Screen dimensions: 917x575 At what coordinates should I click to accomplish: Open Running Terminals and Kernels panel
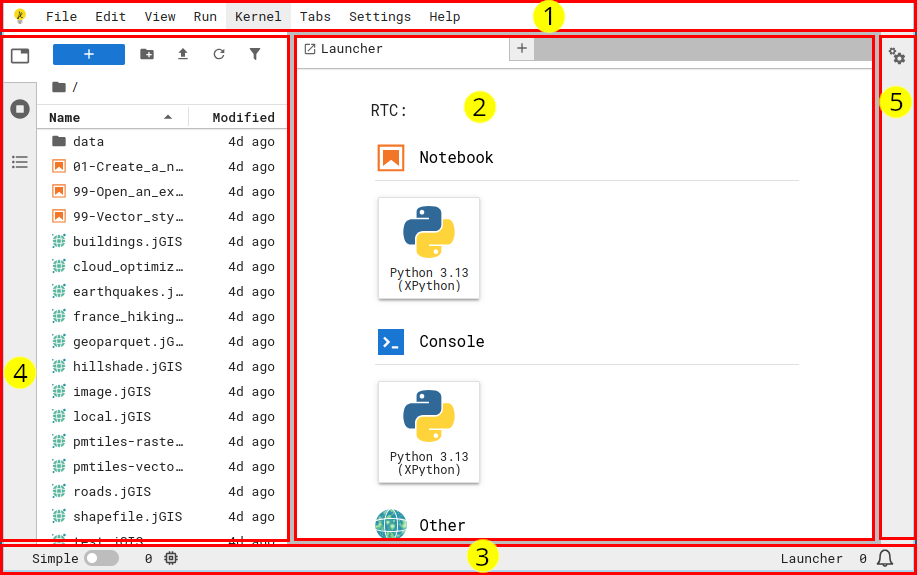click(20, 108)
